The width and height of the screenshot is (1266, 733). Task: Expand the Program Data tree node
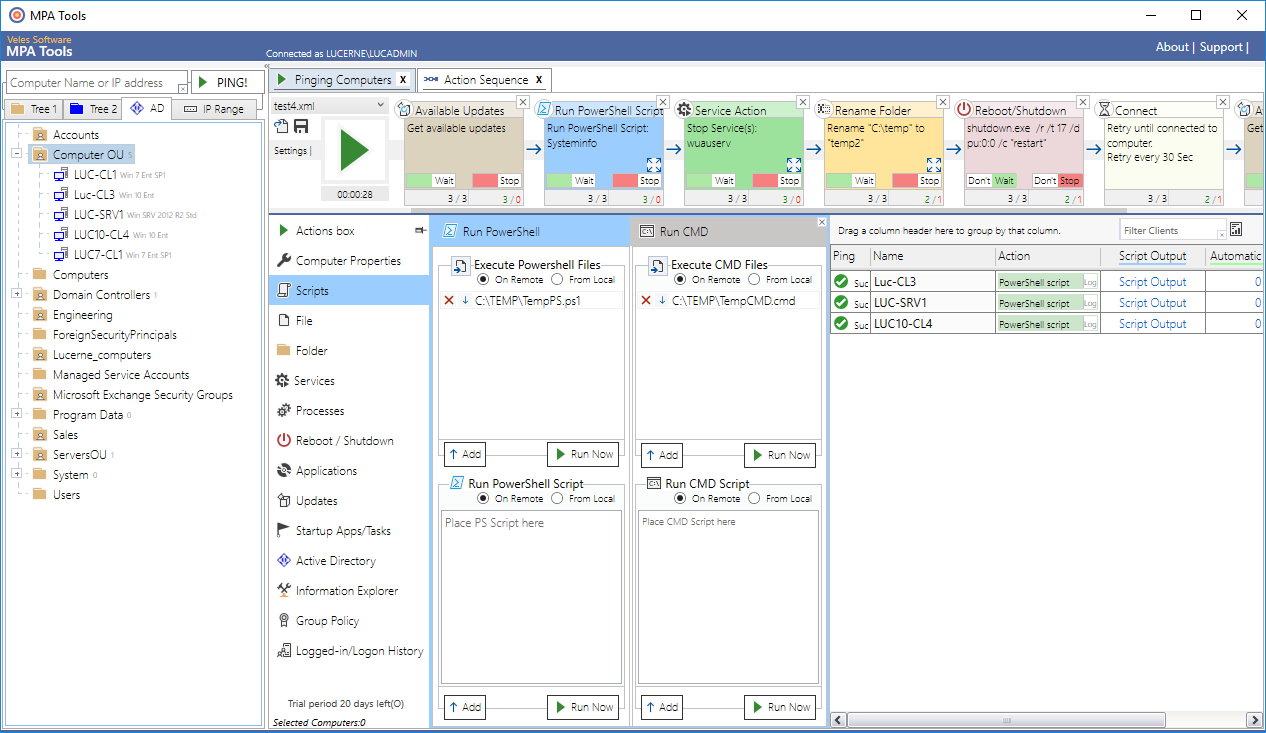click(x=16, y=414)
